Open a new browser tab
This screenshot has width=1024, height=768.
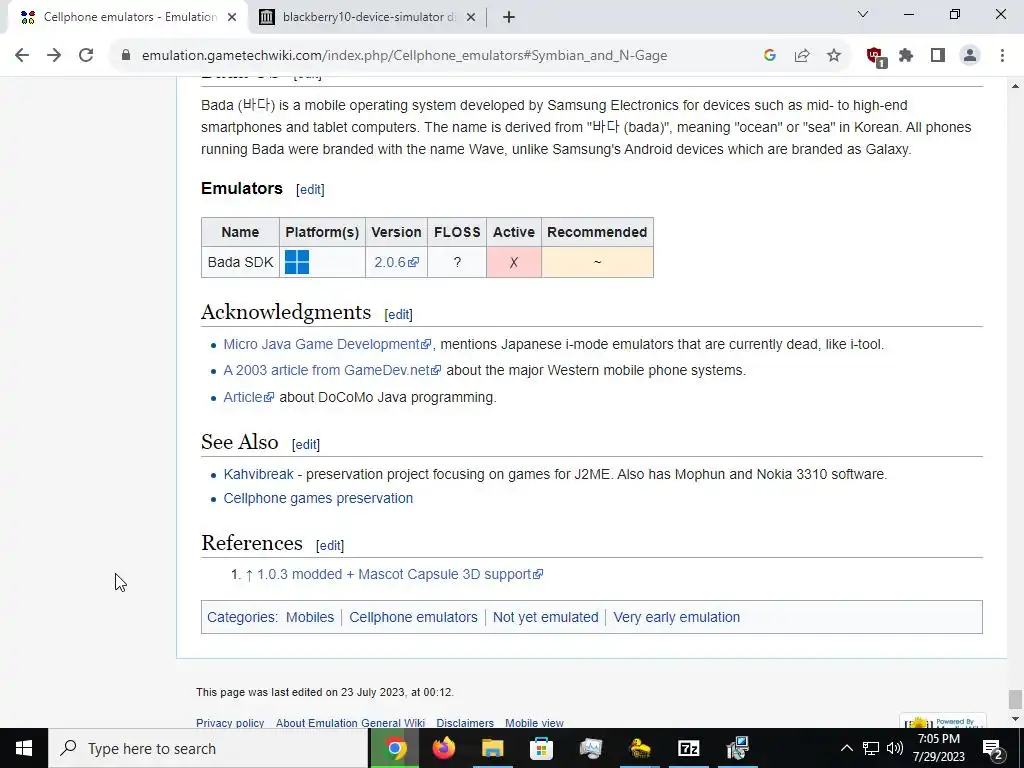[509, 18]
